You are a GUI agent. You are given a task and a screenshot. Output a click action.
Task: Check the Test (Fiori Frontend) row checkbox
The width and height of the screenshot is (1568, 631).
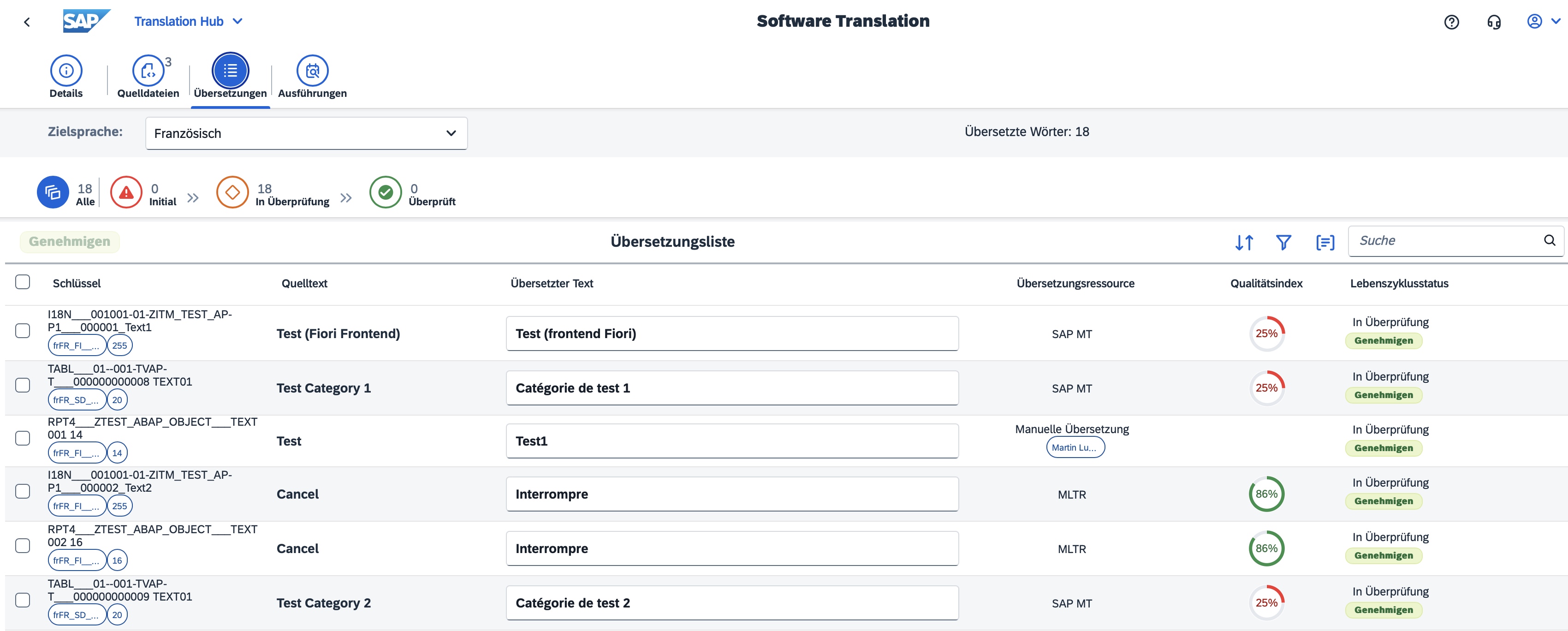pyautogui.click(x=23, y=331)
